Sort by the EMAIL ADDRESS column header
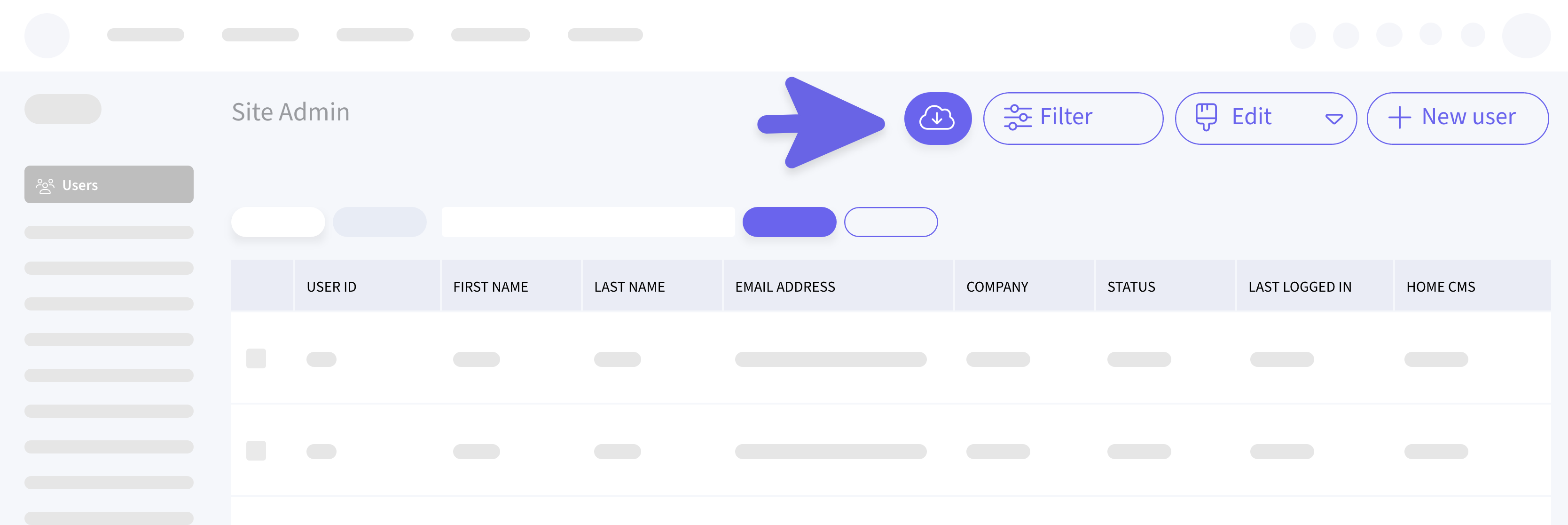The image size is (1568, 525). pos(784,287)
